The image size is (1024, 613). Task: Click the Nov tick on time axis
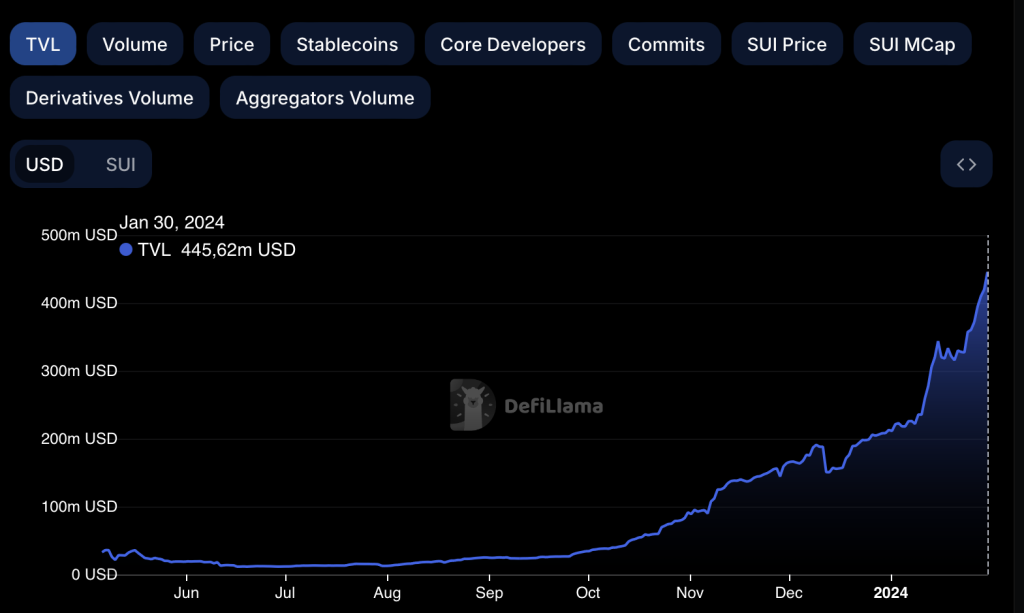[x=690, y=593]
